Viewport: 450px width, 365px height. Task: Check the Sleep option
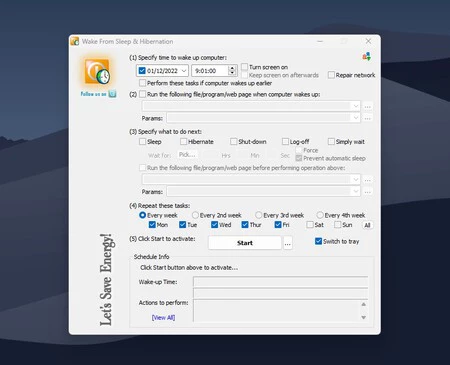pyautogui.click(x=142, y=142)
